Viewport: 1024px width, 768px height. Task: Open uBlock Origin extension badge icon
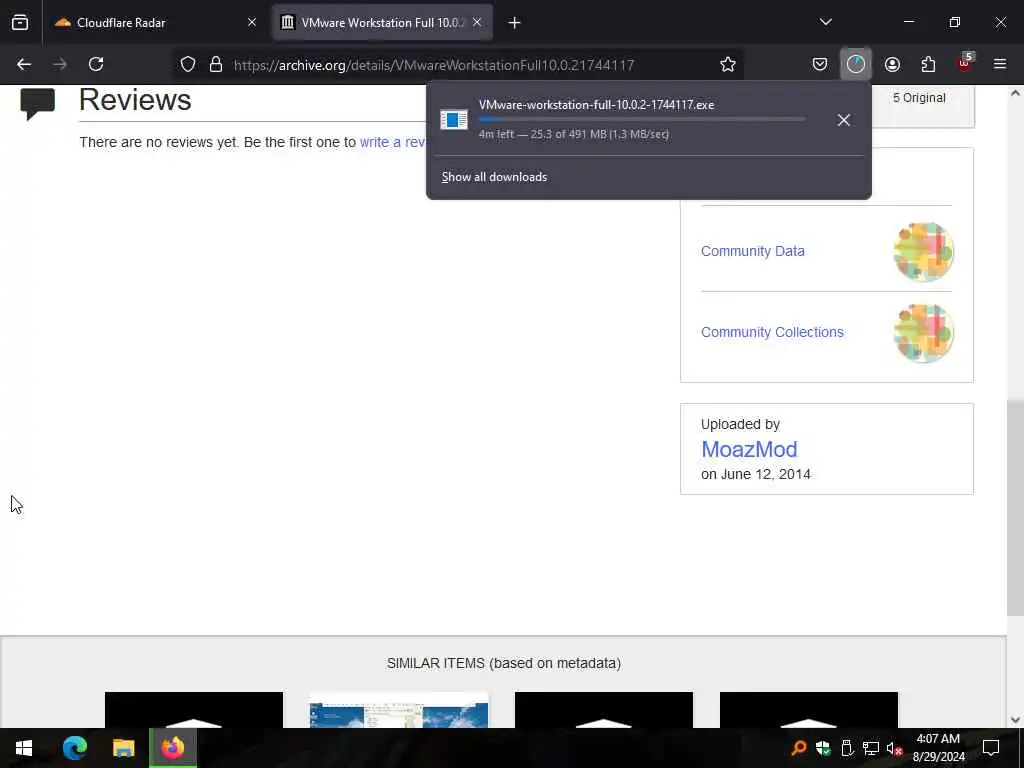(965, 63)
